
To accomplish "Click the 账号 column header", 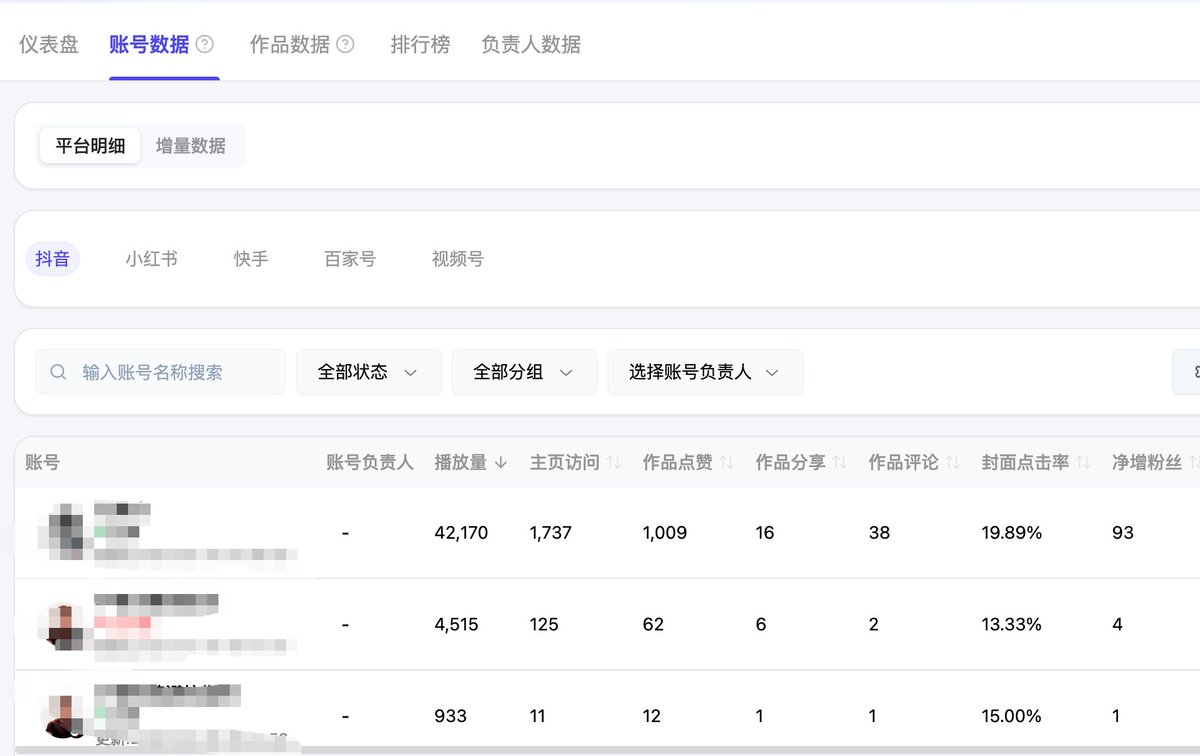I will (42, 463).
